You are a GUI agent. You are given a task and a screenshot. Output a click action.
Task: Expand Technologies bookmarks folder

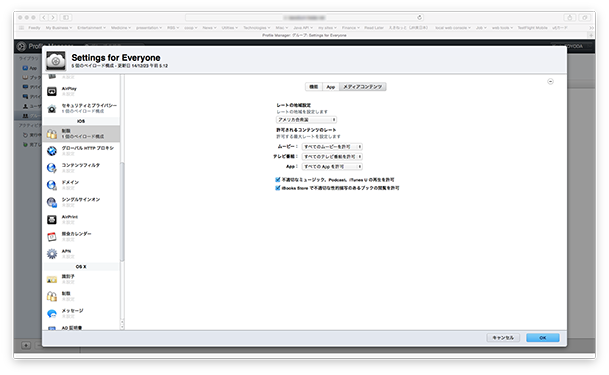[x=257, y=28]
